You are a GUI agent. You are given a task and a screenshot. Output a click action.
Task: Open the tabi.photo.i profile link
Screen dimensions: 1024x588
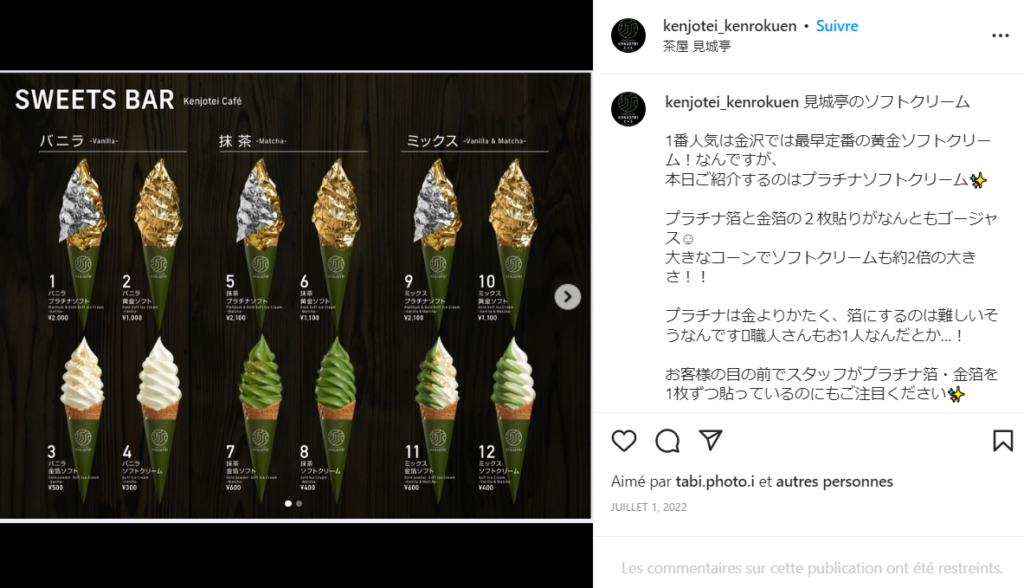pyautogui.click(x=714, y=482)
